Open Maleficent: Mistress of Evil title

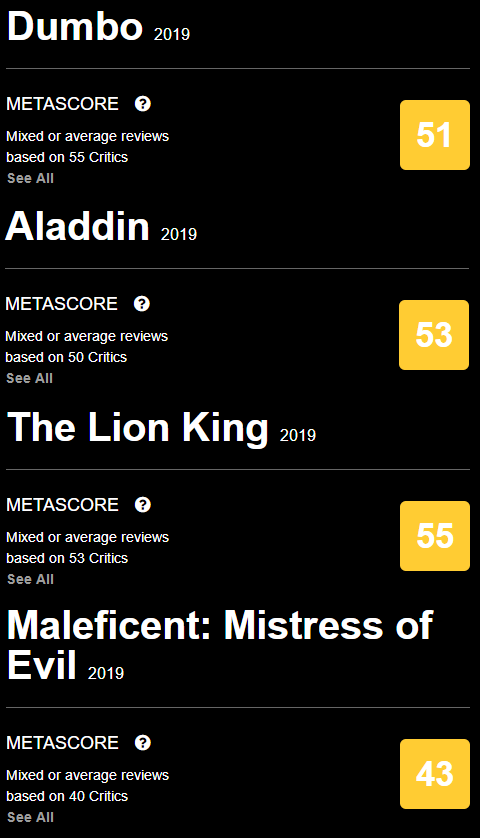pyautogui.click(x=220, y=646)
